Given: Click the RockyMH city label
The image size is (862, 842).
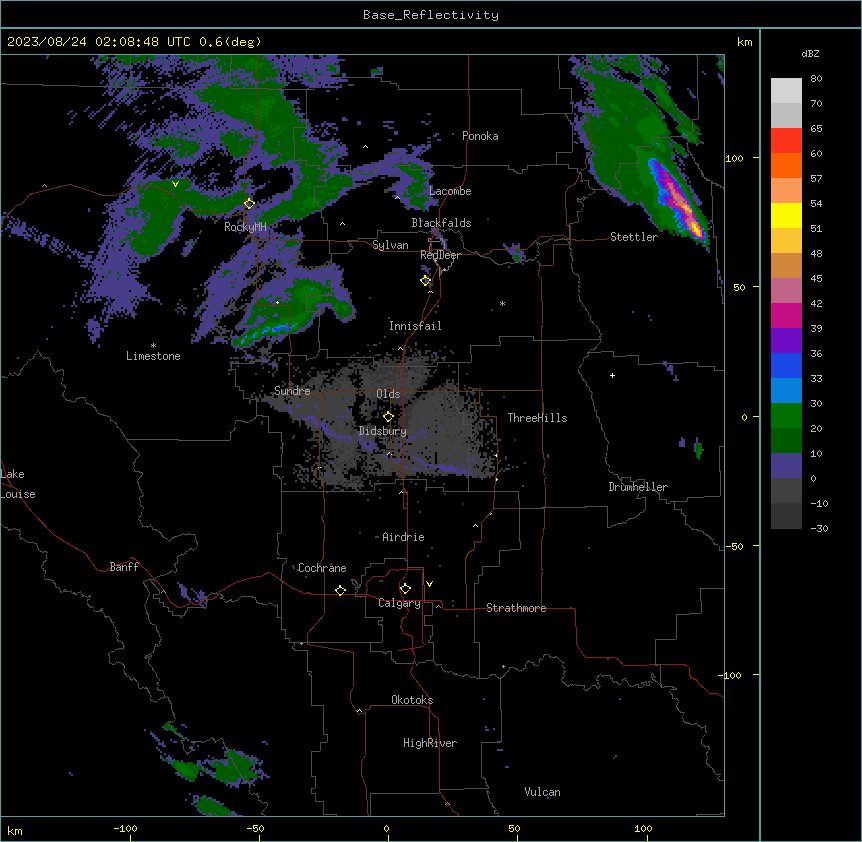Looking at the screenshot, I should point(245,227).
